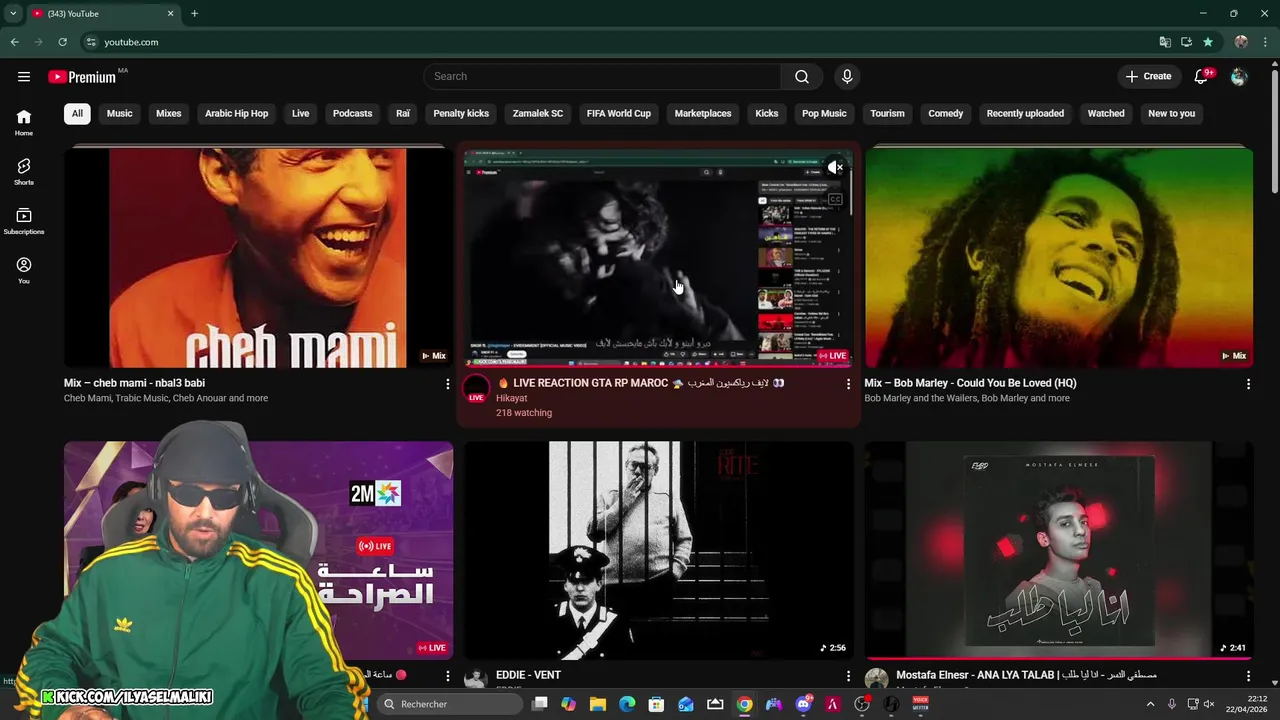Select the Recently uploaded chip

[1025, 113]
